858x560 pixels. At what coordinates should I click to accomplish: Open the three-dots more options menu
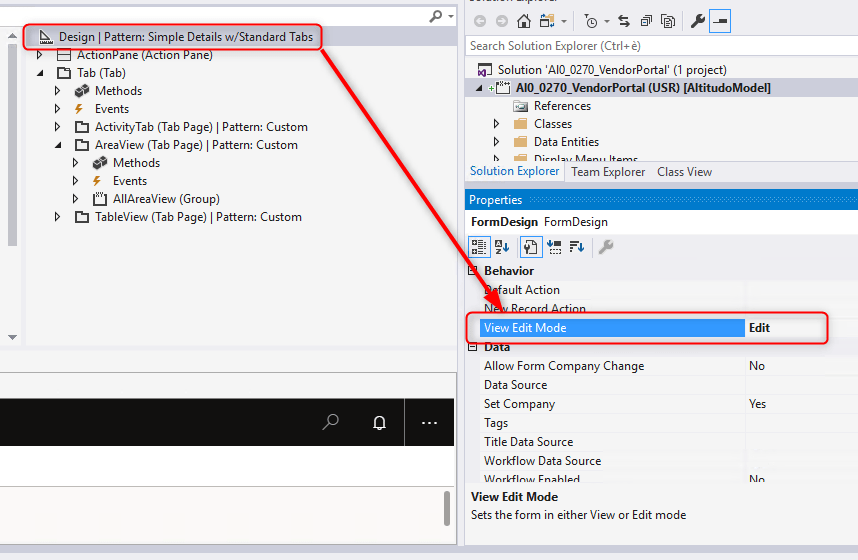click(429, 423)
